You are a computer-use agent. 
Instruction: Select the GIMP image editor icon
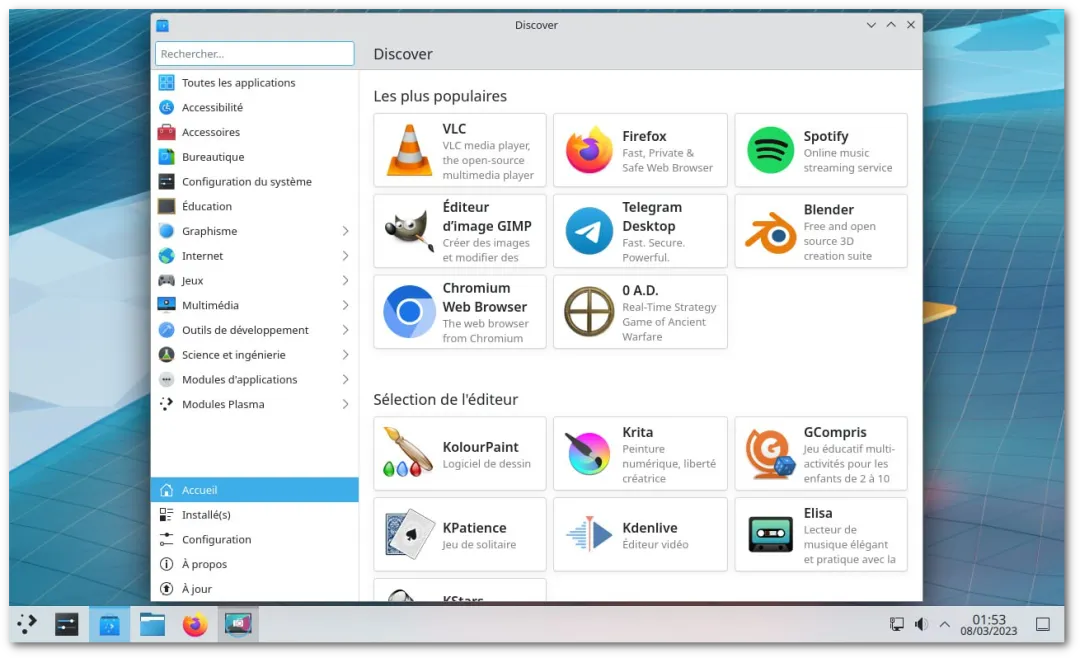click(410, 231)
